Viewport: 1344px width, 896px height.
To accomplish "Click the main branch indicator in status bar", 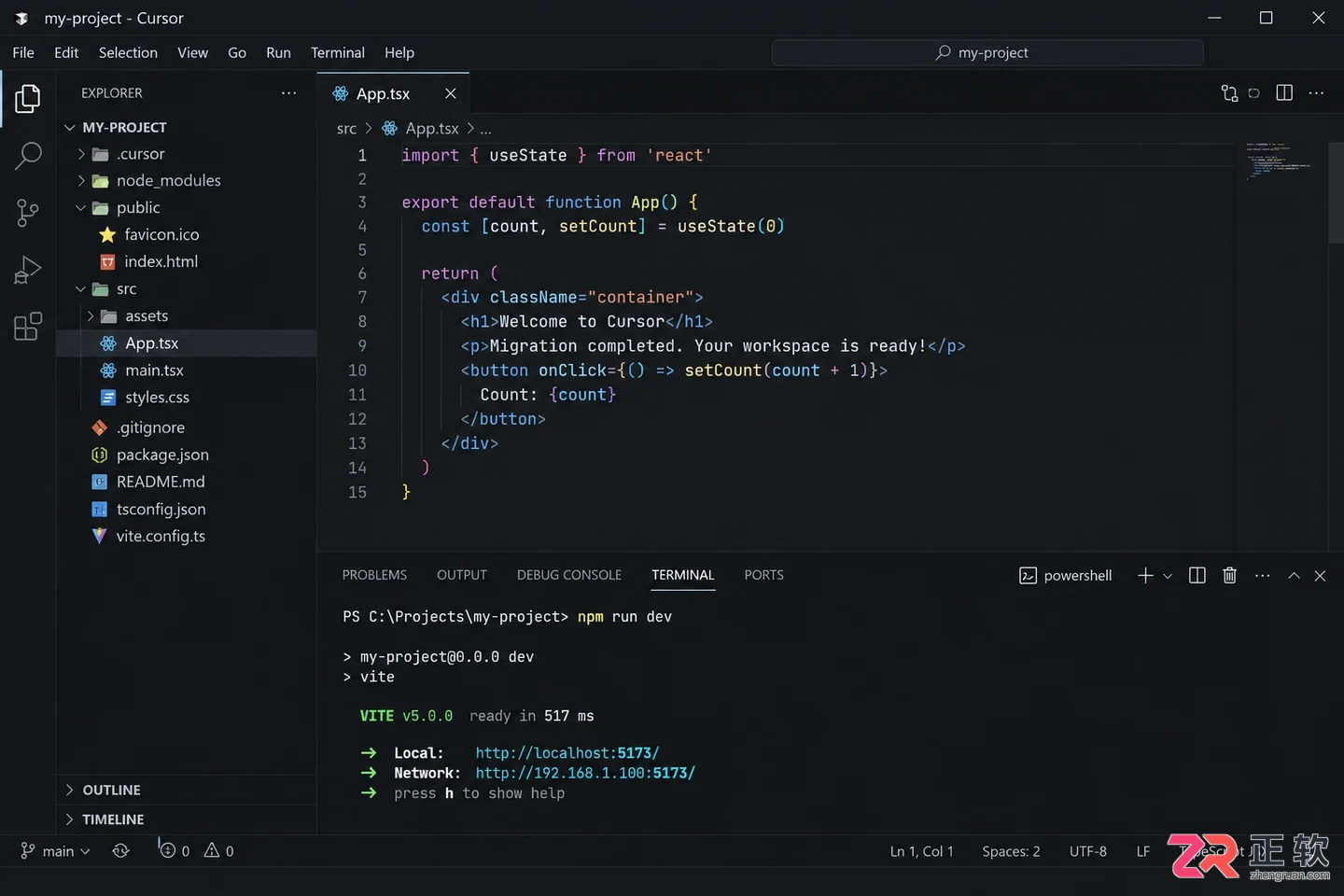I will tap(55, 851).
